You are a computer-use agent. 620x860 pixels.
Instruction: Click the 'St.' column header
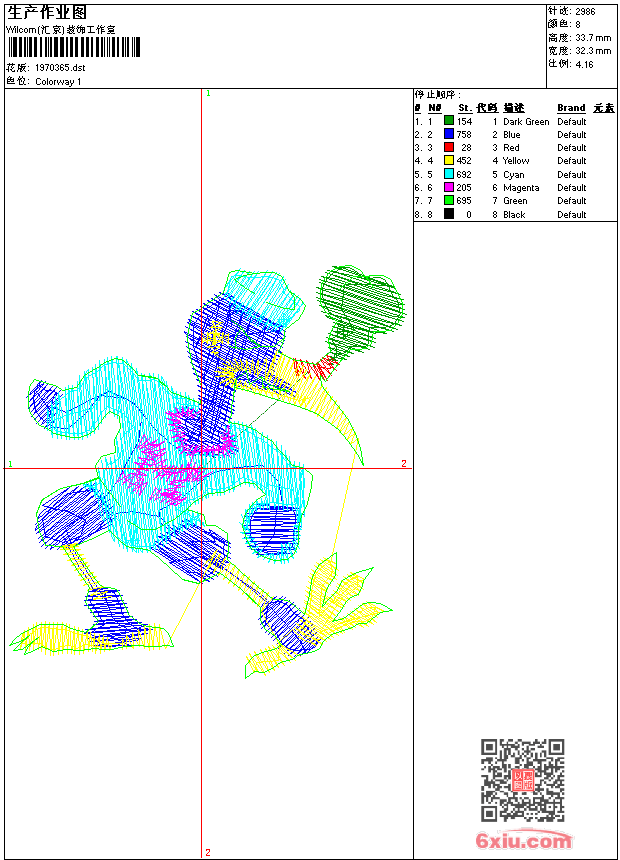coord(465,108)
